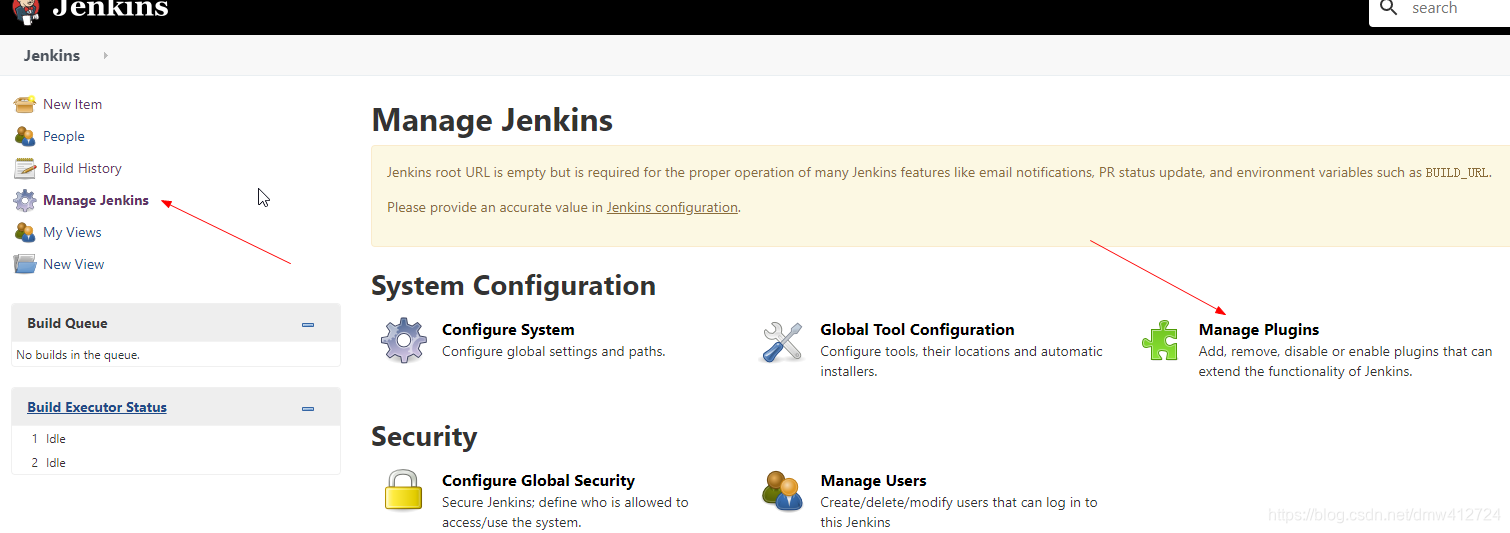This screenshot has height=533, width=1510.
Task: Click the 'Manage Jenkins' page heading
Action: (492, 121)
